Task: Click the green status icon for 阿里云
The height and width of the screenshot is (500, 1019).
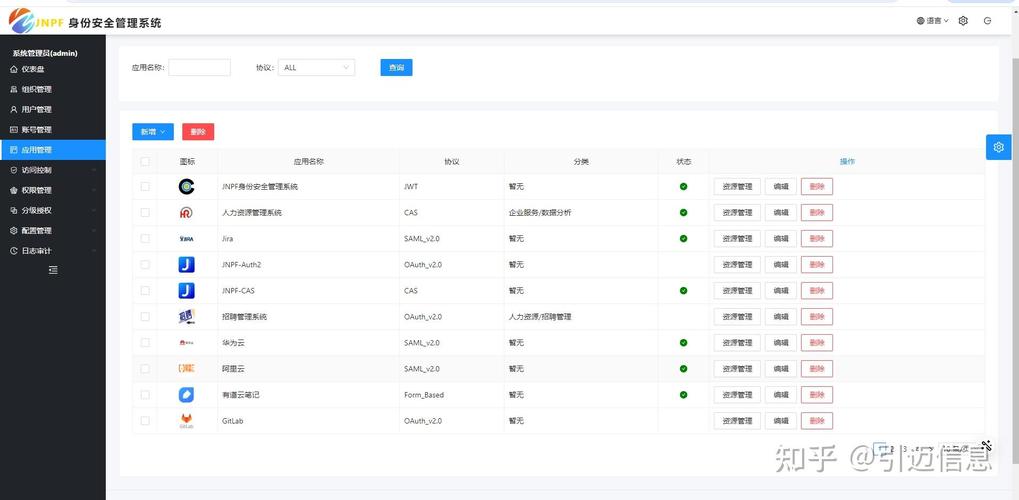Action: pos(684,369)
